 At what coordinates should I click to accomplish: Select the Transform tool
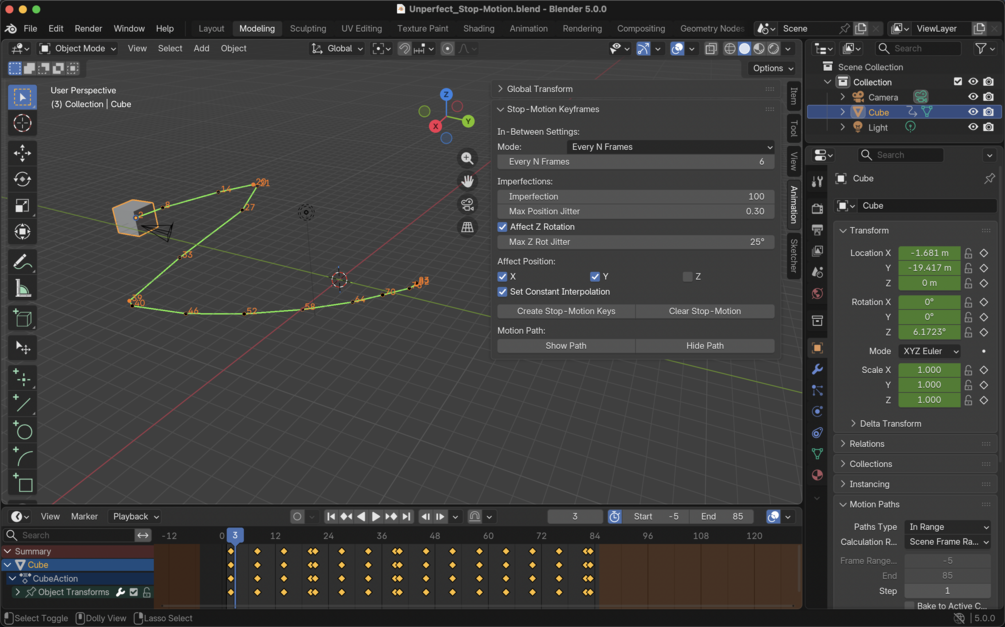[x=22, y=231]
